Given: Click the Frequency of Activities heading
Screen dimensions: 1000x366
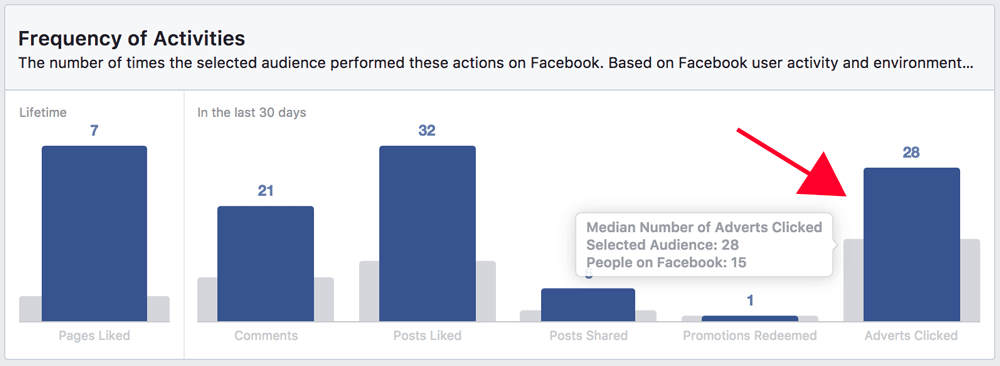Looking at the screenshot, I should 131,39.
